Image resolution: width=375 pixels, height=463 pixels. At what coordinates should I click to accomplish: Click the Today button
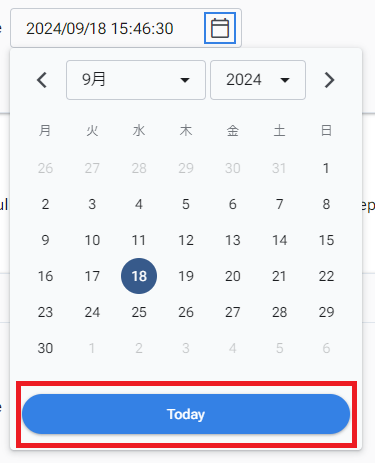click(186, 414)
